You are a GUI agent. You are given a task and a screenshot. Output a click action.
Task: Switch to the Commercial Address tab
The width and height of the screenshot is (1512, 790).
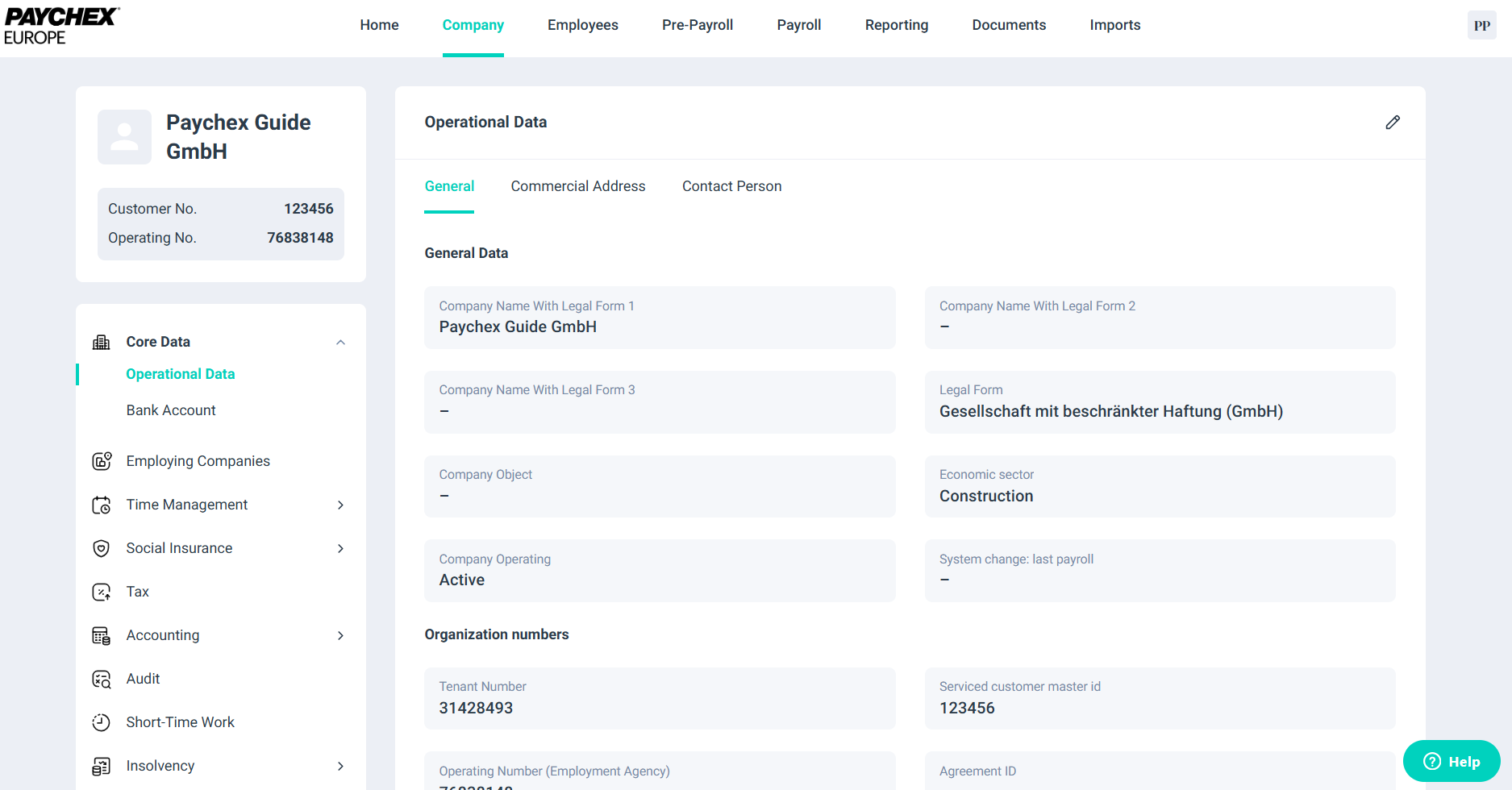[x=577, y=186]
